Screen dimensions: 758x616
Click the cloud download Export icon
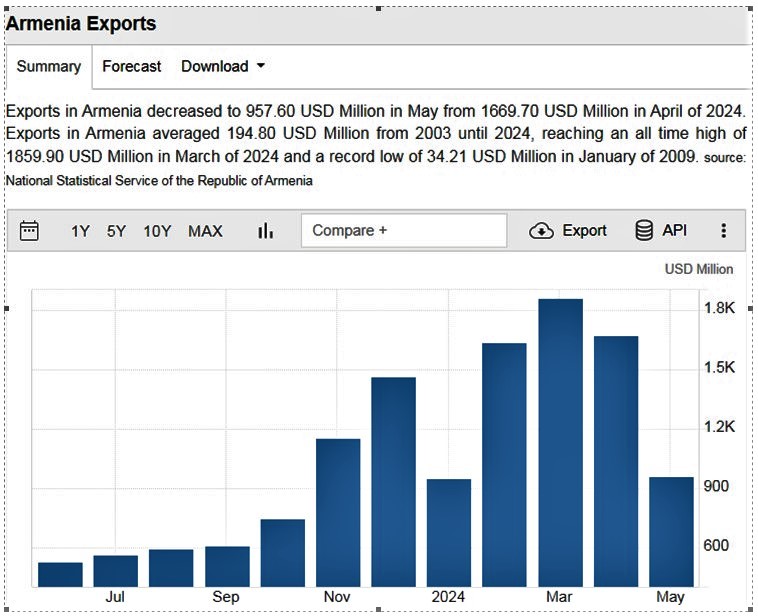coord(541,231)
